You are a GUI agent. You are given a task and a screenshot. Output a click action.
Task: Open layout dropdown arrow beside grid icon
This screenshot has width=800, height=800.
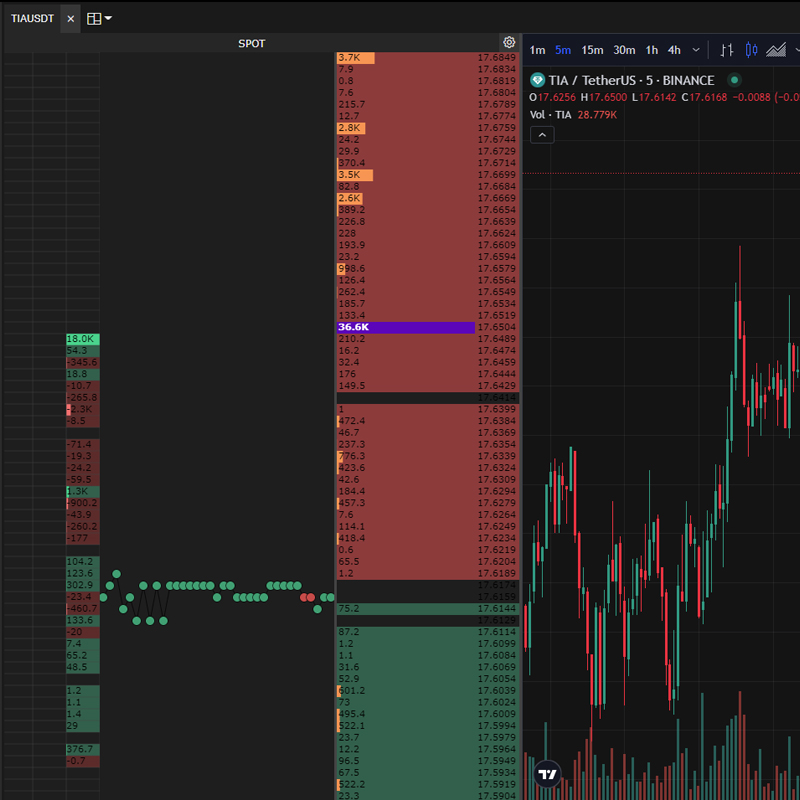click(108, 18)
